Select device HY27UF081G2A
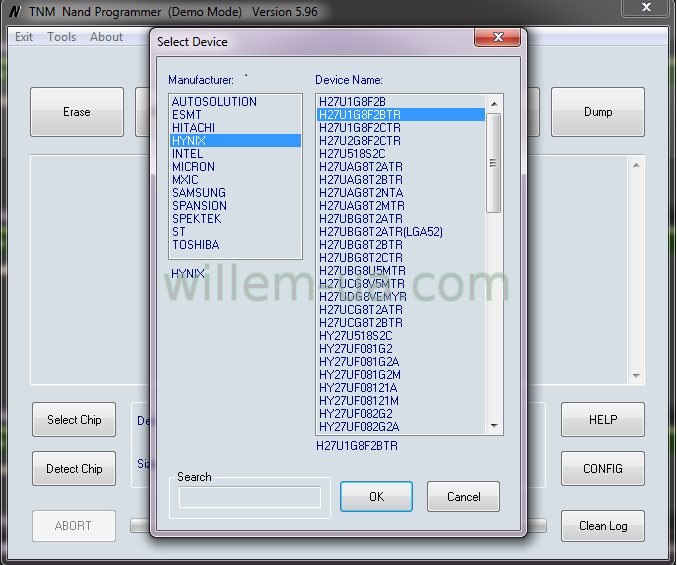The image size is (677, 565). tap(401, 361)
